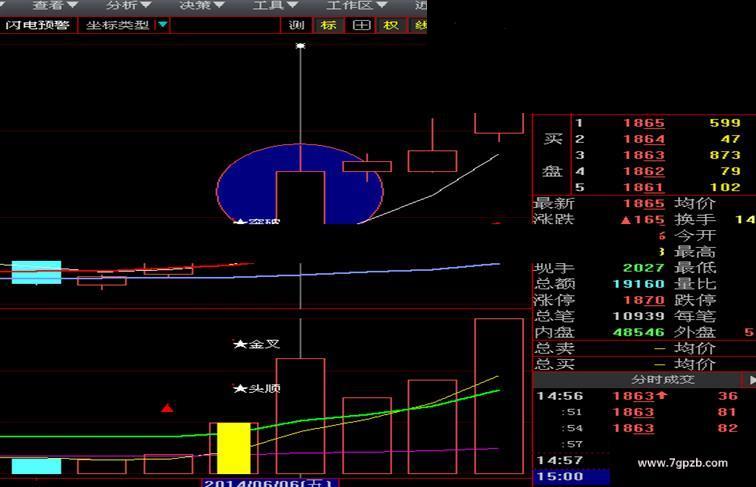Viewport: 756px width, 487px height.
Task: Click the ★金叉 signal label
Action: click(x=256, y=344)
